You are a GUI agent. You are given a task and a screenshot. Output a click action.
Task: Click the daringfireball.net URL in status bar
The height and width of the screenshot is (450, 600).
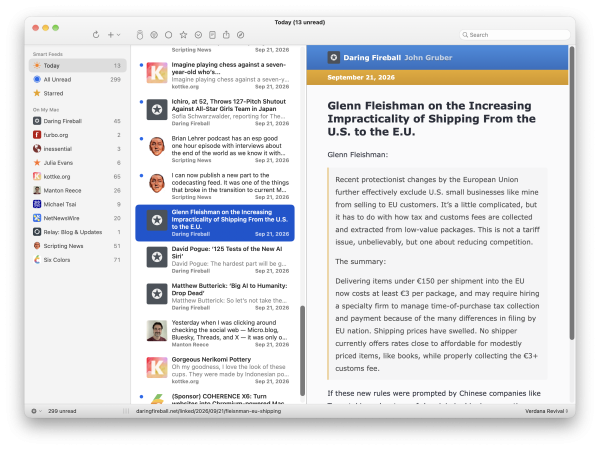point(209,411)
